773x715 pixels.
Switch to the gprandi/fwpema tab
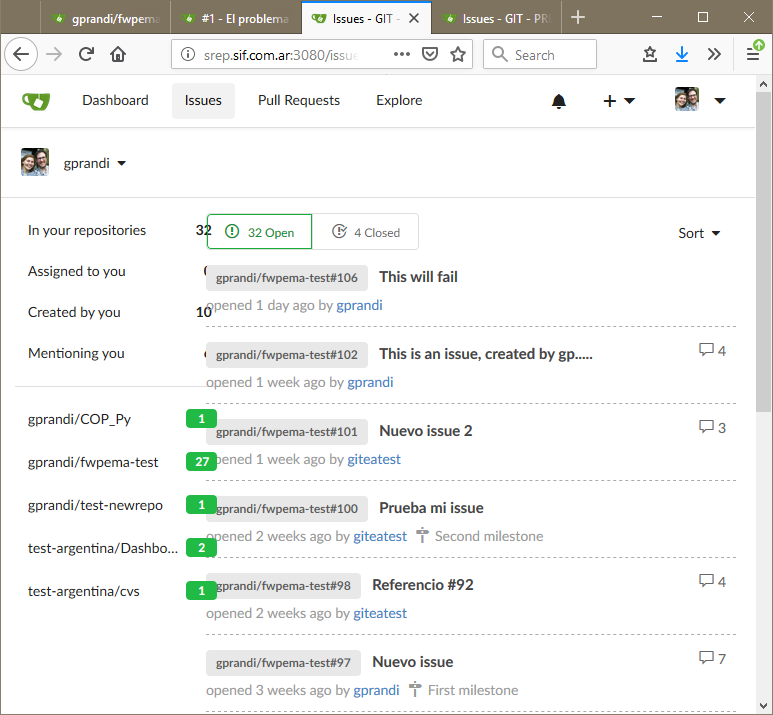[105, 19]
